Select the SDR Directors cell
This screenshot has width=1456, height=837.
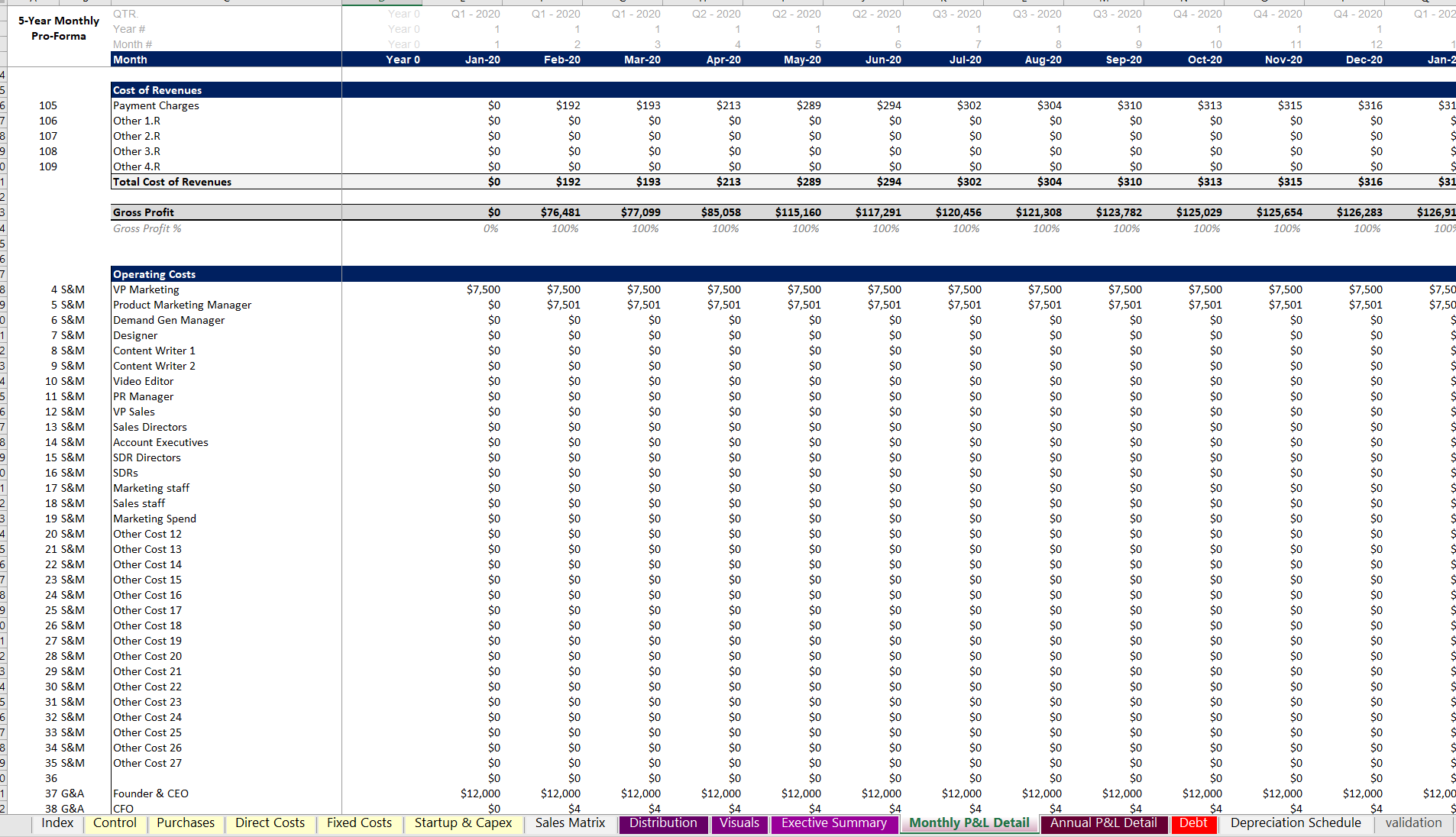tap(147, 457)
